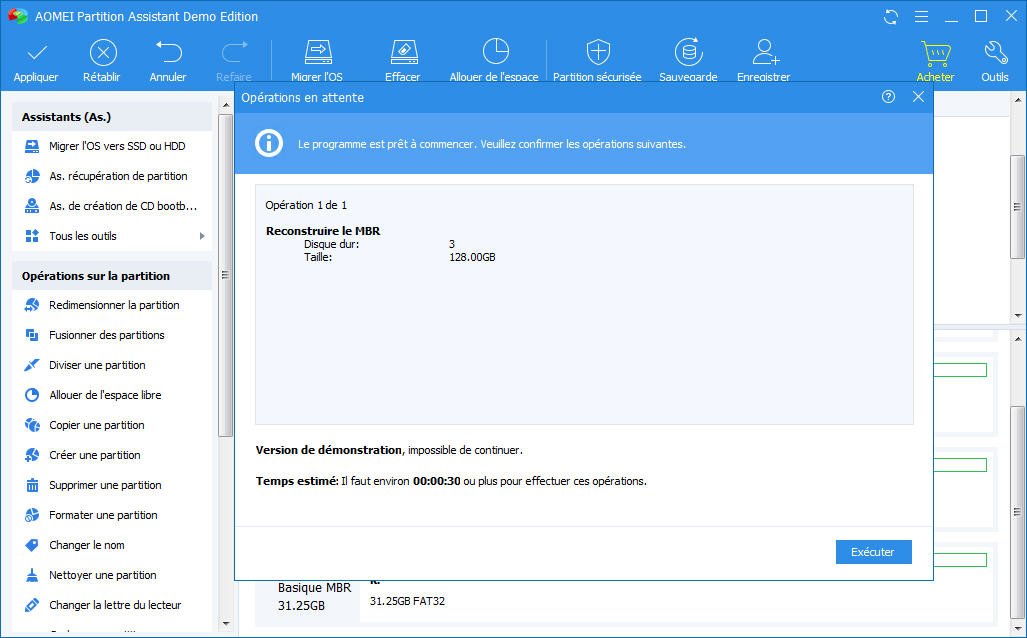The width and height of the screenshot is (1027, 638).
Task: Click the Acheter shopping cart icon
Action: click(x=935, y=53)
